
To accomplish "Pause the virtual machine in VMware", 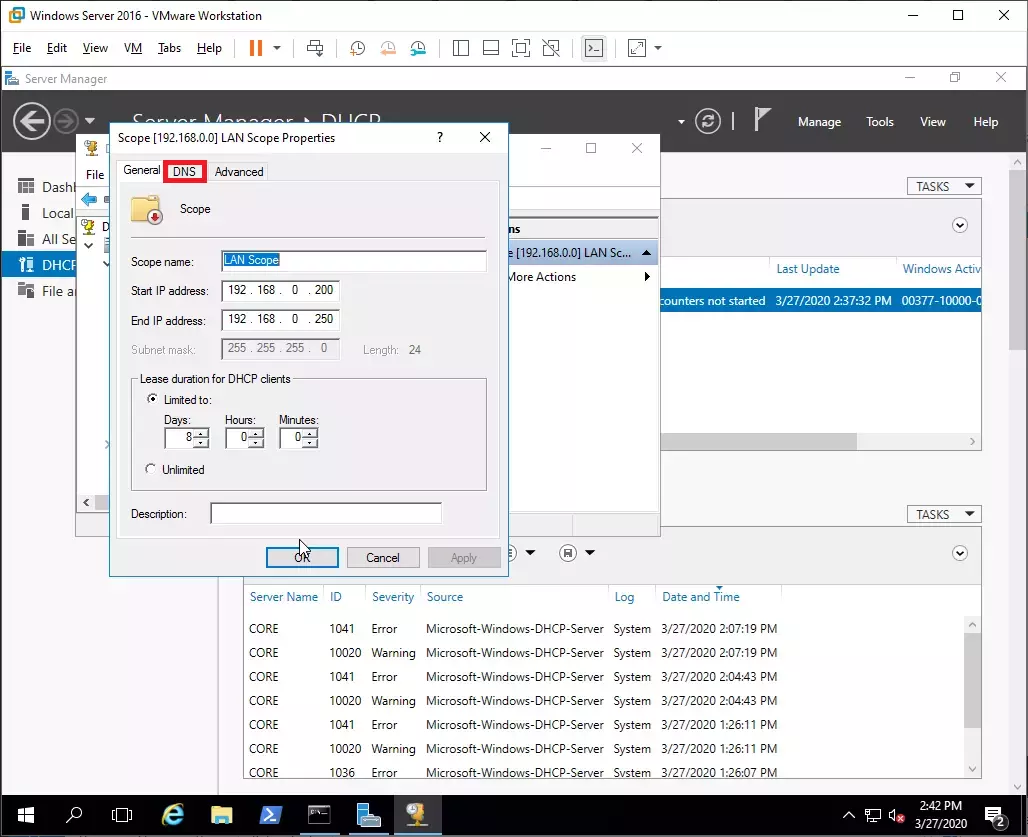I will point(256,48).
